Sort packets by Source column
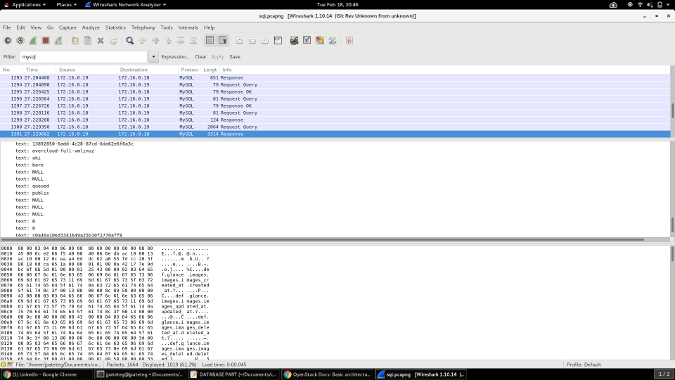The height and width of the screenshot is (380, 675). 86,70
